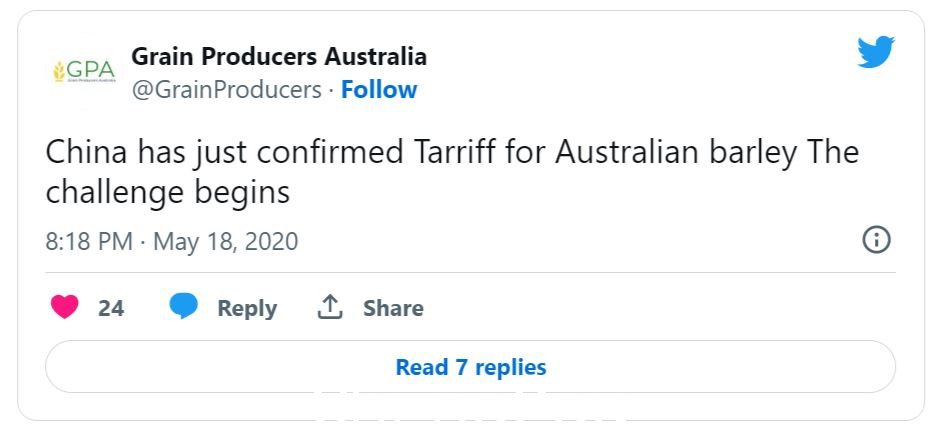Click the "challenge begins" line of the tweet
The width and height of the screenshot is (940, 434).
pos(167,193)
